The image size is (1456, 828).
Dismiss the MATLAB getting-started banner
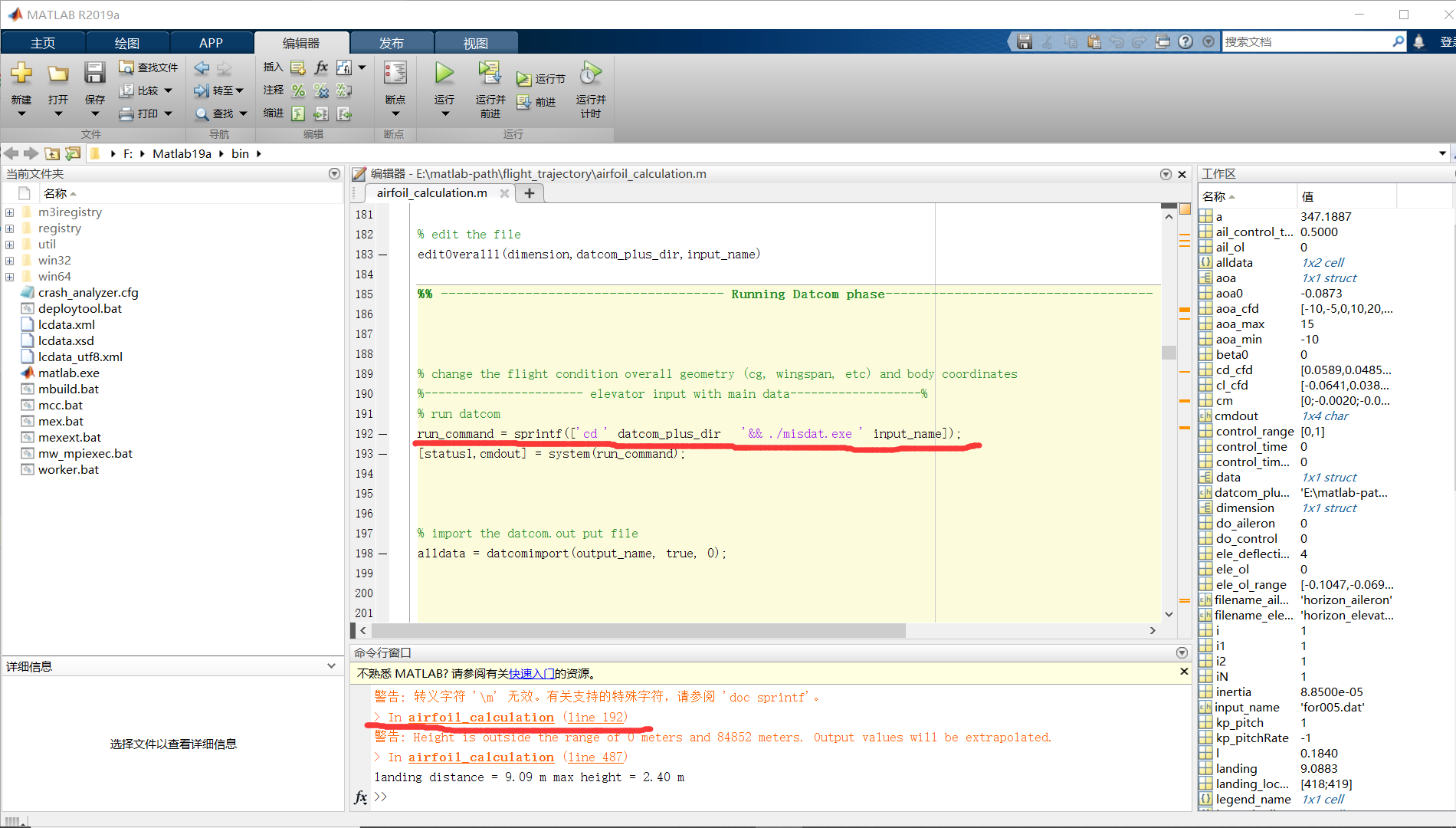coord(1184,672)
